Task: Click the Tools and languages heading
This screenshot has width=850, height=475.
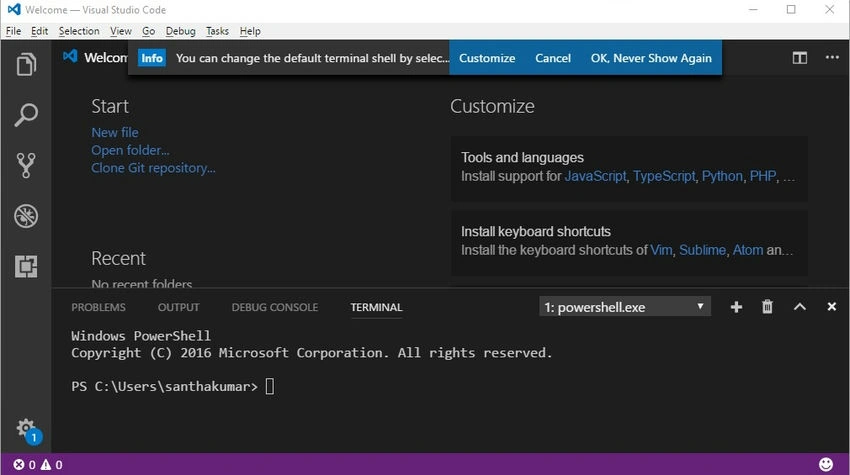Action: 522,157
